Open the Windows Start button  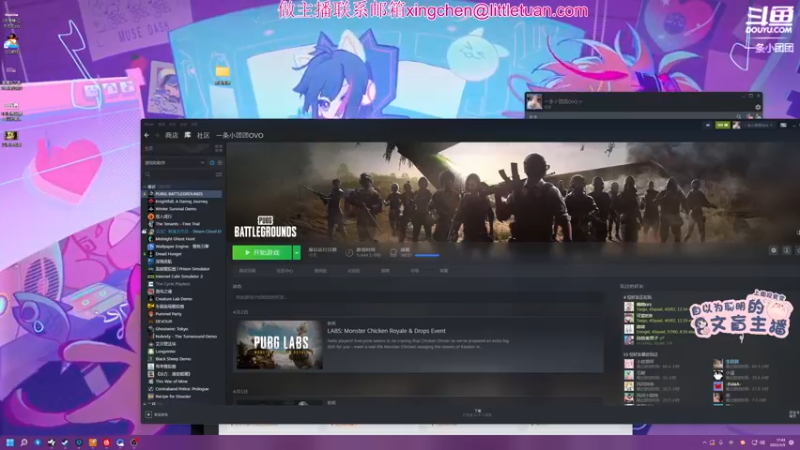tap(10, 442)
